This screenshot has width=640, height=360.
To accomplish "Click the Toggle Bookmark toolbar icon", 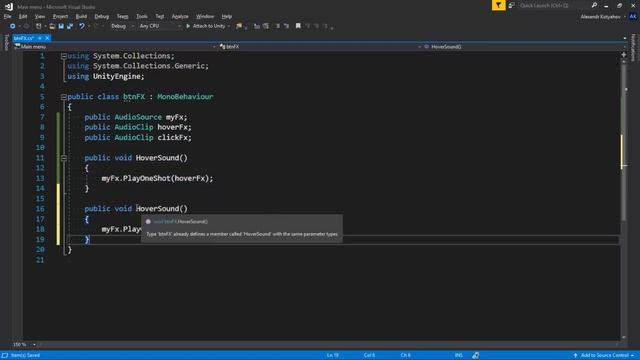I will [x=298, y=26].
